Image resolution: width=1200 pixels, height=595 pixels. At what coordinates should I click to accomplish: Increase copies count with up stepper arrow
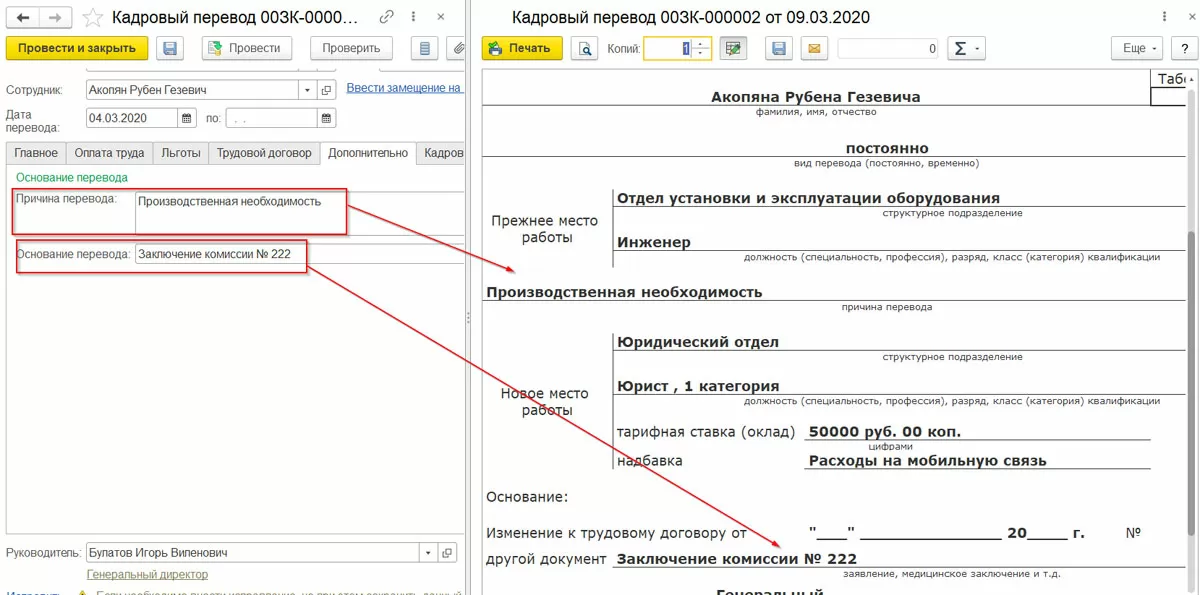coord(702,43)
